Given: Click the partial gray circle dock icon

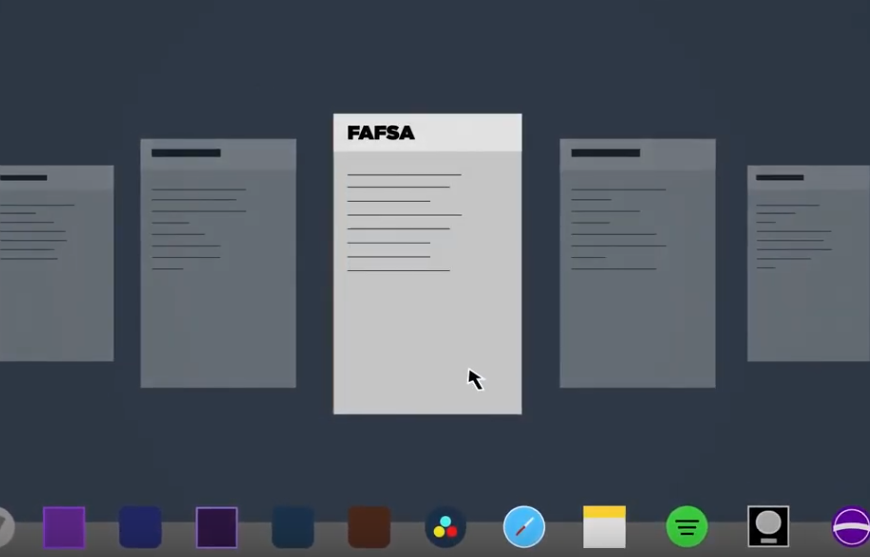Looking at the screenshot, I should tap(5, 527).
